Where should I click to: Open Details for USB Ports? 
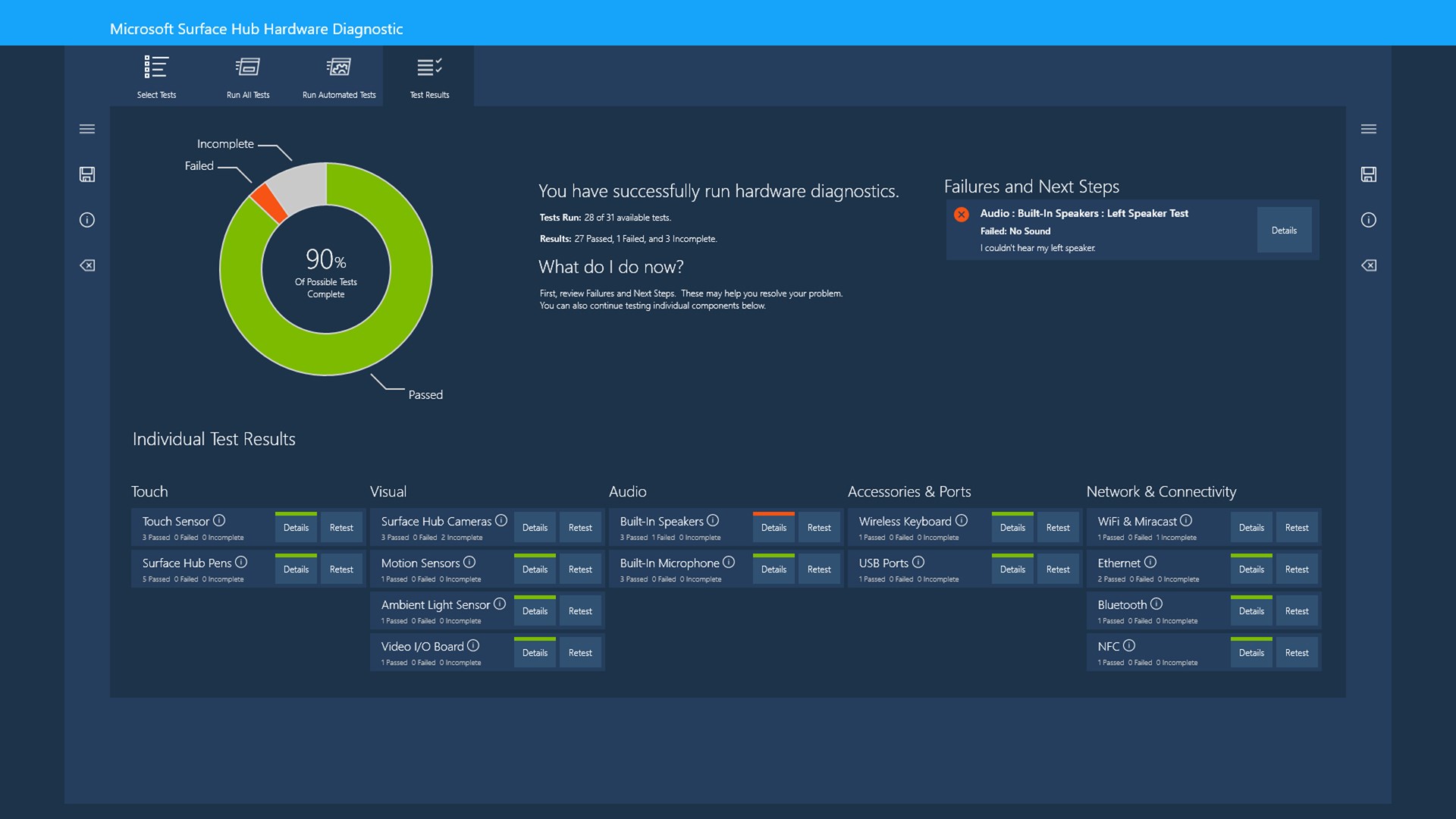(x=1012, y=570)
